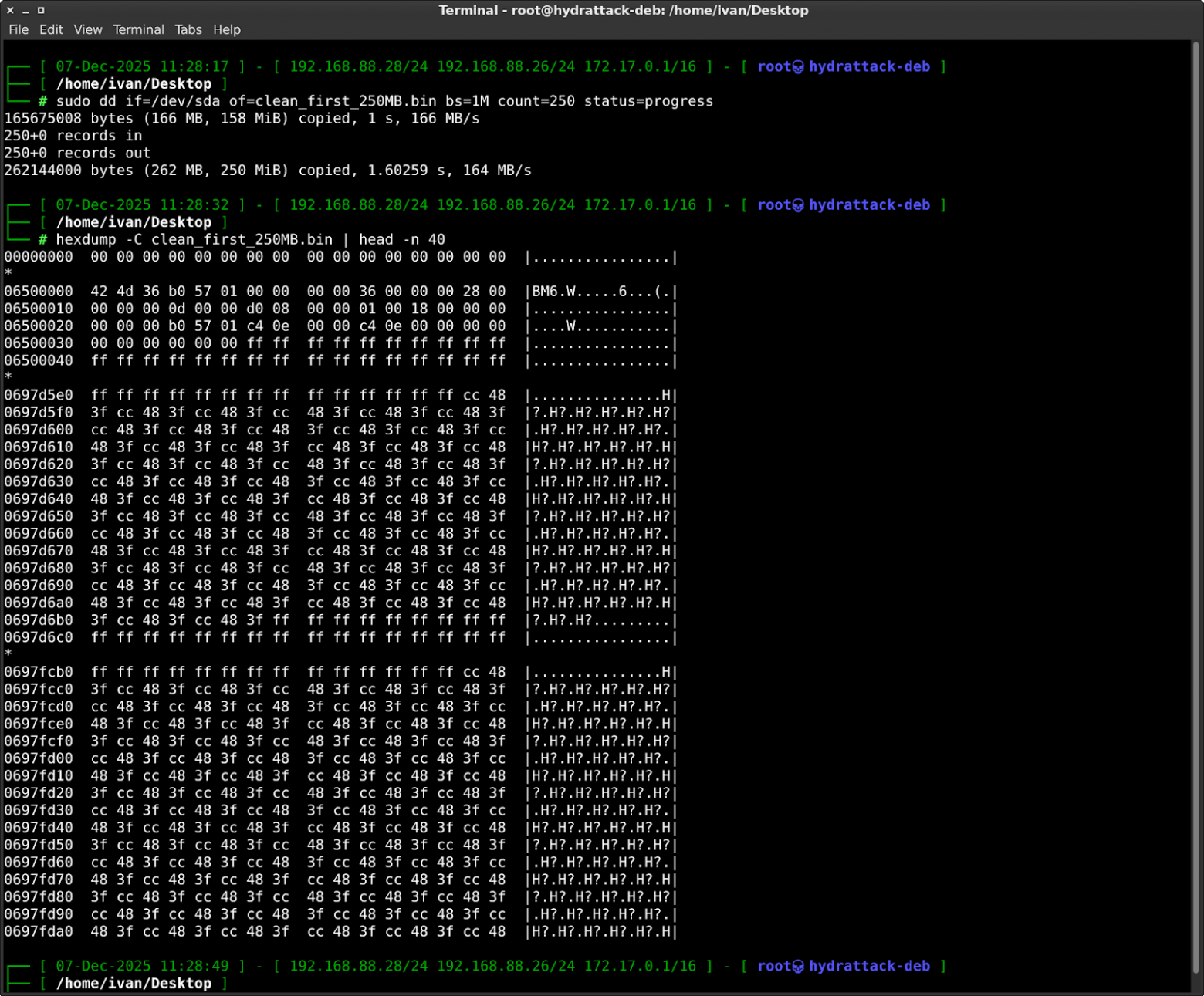Viewport: 1204px width, 996px height.
Task: Open the View menu
Action: 88,29
